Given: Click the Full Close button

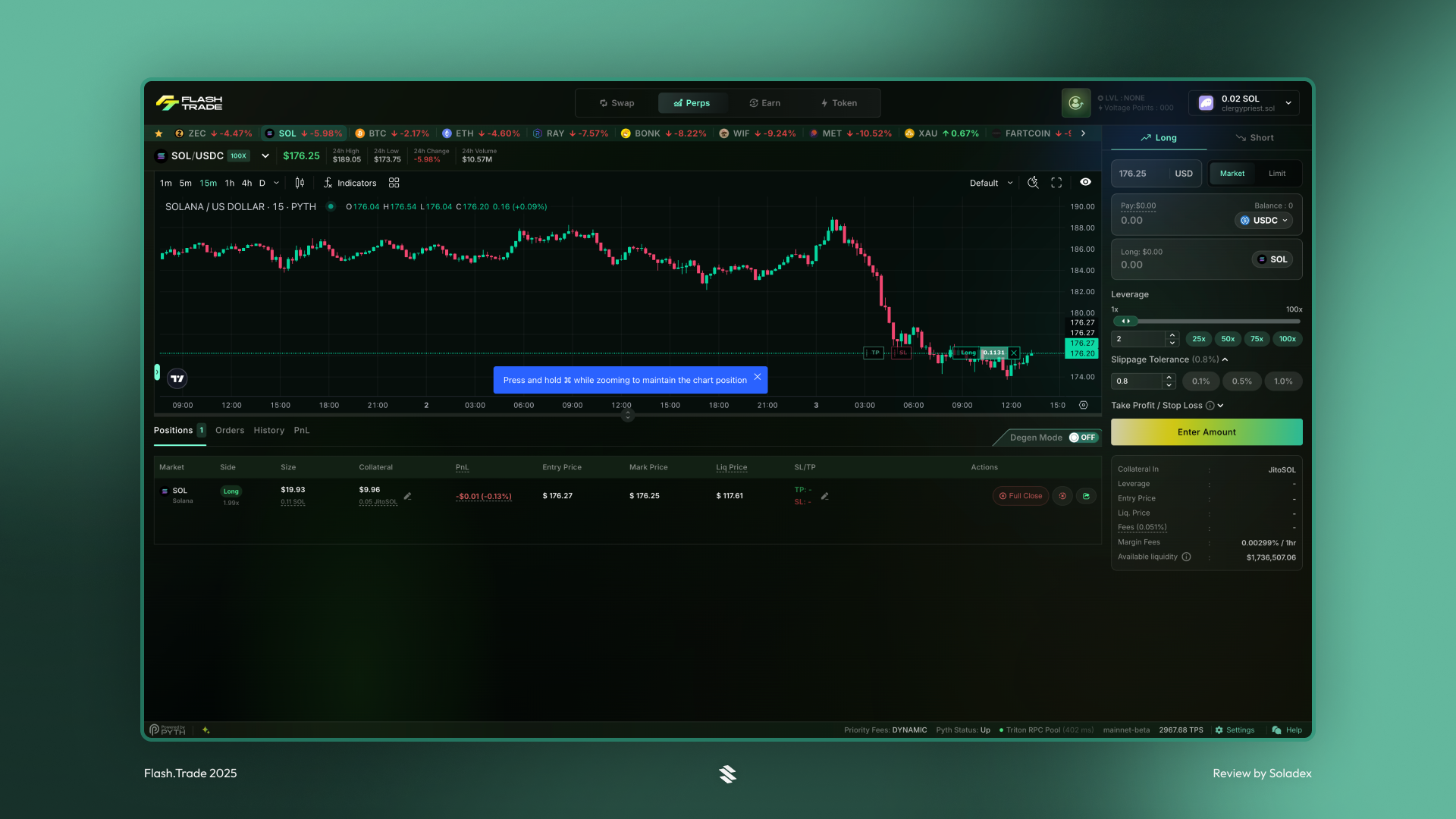Looking at the screenshot, I should [x=1020, y=496].
